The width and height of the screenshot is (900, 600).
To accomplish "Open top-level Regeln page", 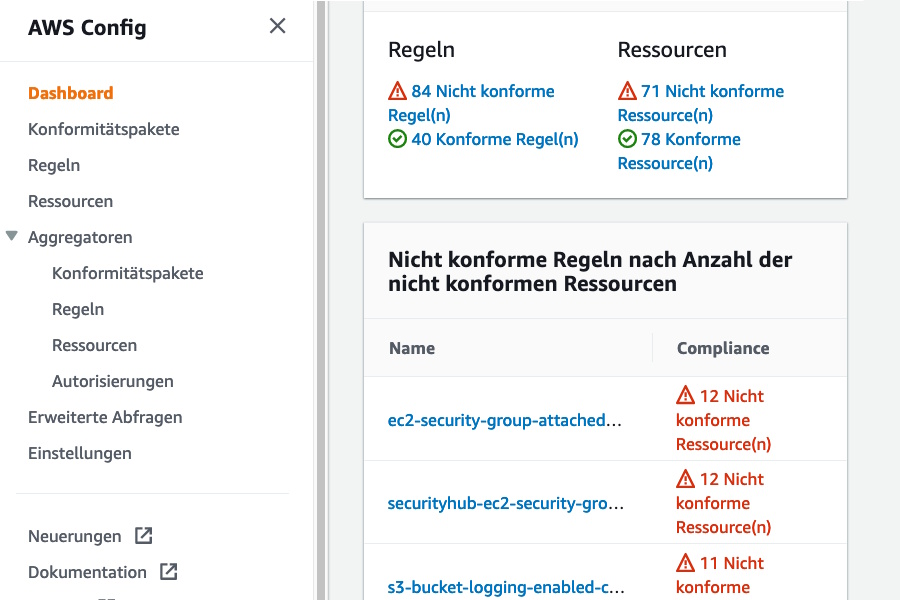I will coord(54,165).
